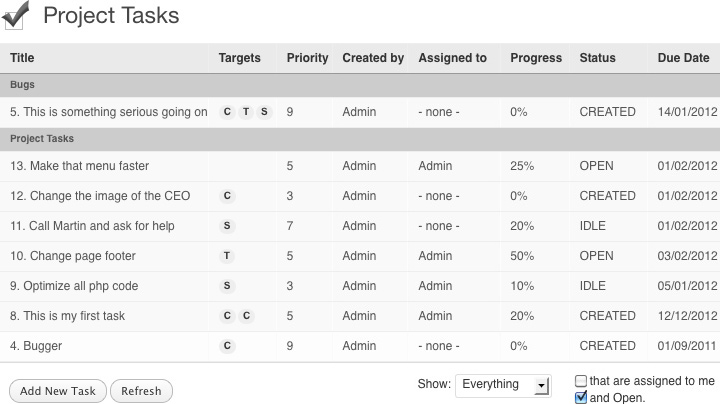Click the Add New Task button
720x404 pixels.
pos(58,391)
